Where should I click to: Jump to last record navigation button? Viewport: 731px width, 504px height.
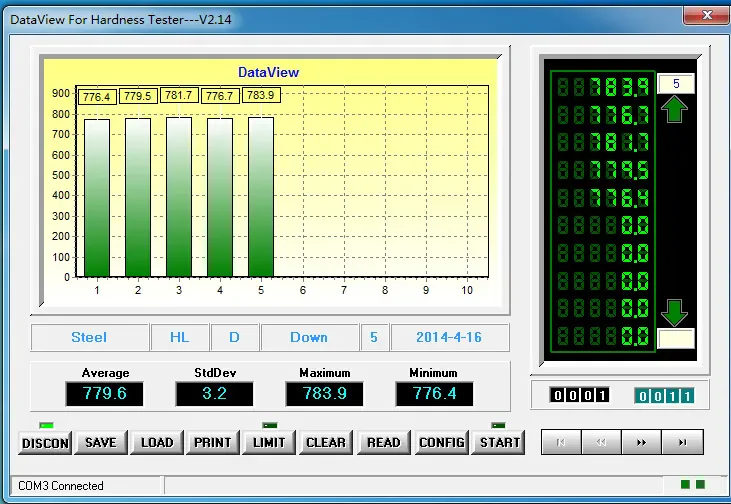pyautogui.click(x=683, y=442)
